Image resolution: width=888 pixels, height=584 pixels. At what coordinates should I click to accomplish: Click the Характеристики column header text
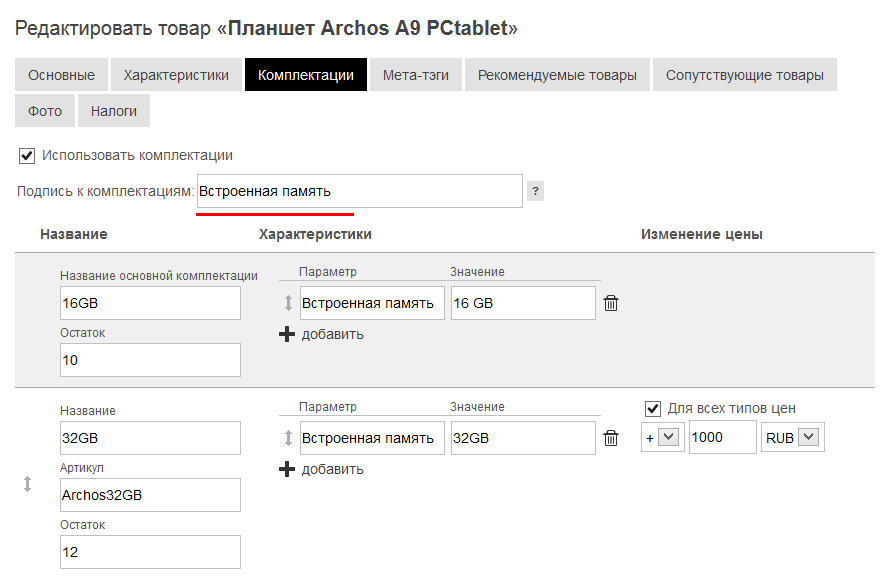point(315,234)
